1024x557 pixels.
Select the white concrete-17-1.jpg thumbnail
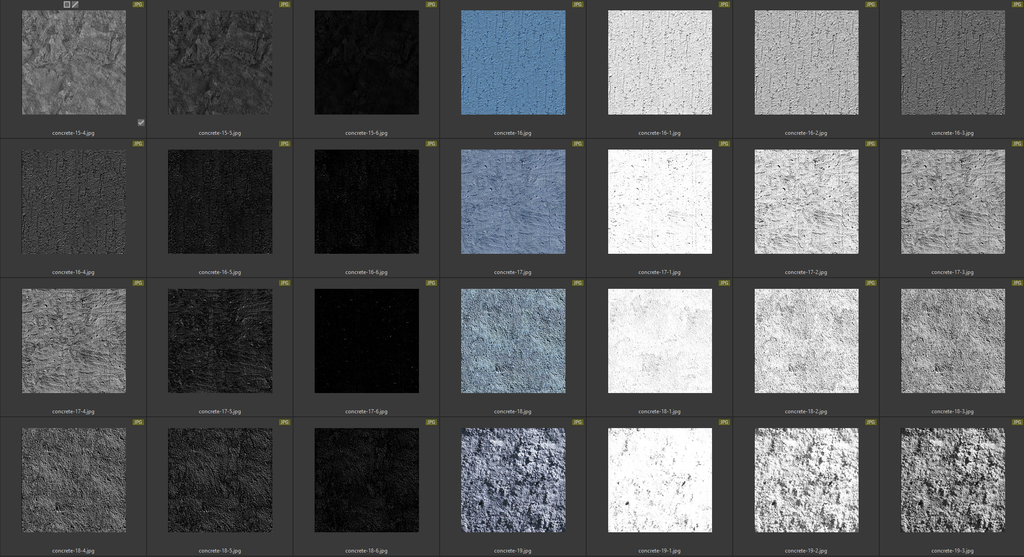(x=660, y=202)
